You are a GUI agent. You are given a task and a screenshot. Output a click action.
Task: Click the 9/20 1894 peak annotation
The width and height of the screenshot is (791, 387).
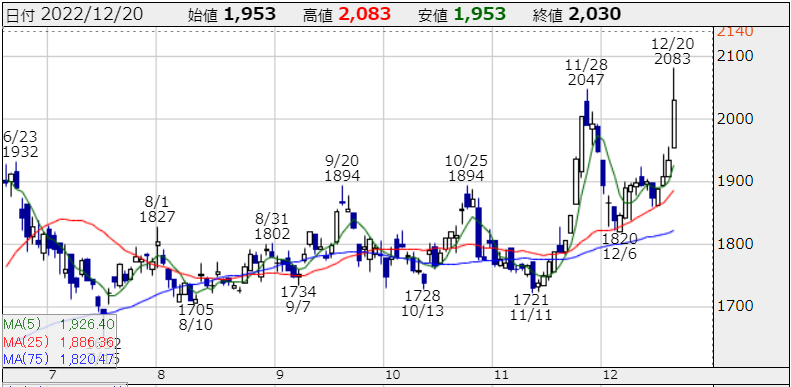click(x=343, y=169)
